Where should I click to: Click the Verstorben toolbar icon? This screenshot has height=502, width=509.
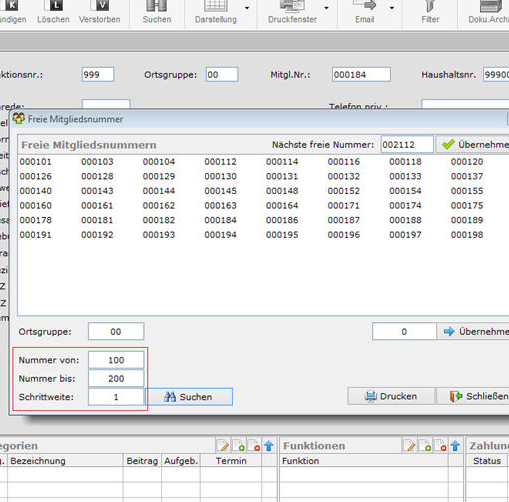(102, 5)
